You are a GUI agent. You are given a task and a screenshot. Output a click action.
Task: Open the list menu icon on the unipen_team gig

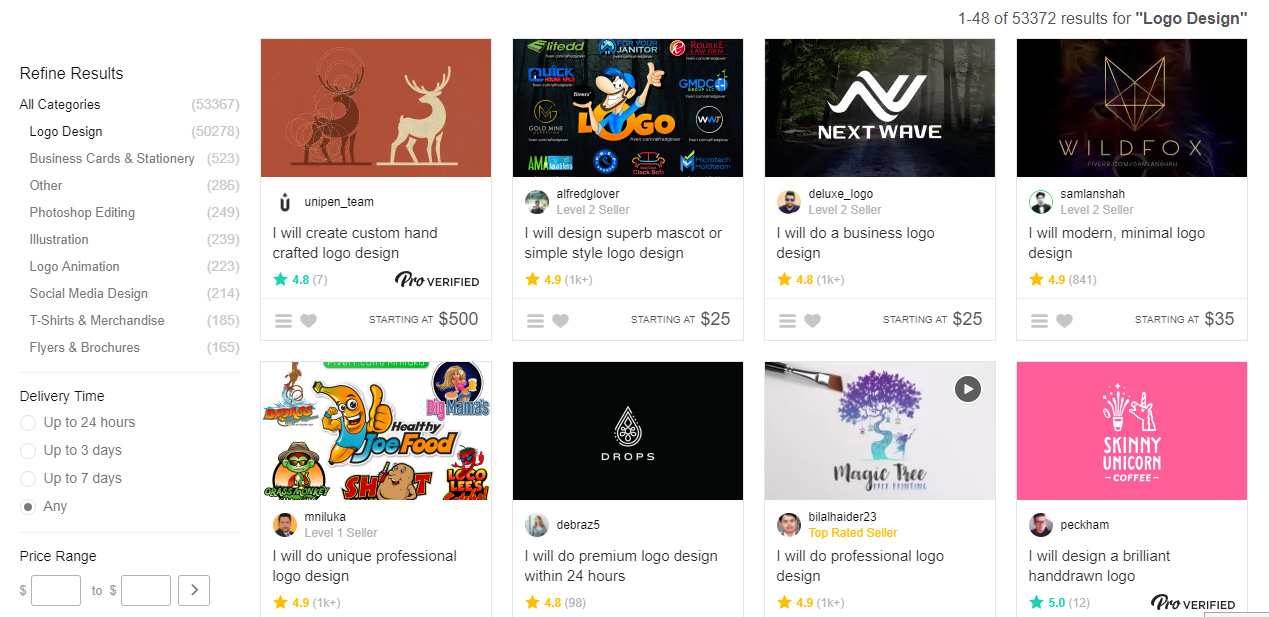(x=284, y=321)
